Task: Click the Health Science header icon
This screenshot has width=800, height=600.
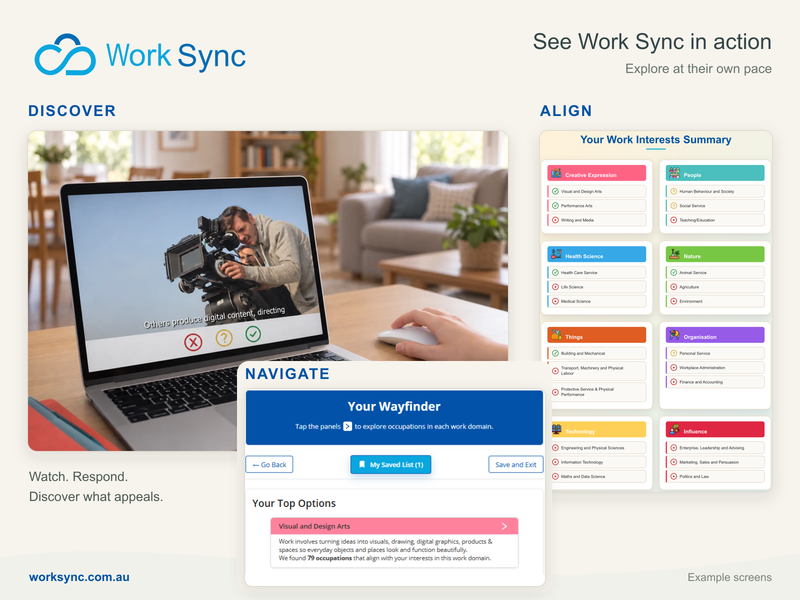Action: 556,254
